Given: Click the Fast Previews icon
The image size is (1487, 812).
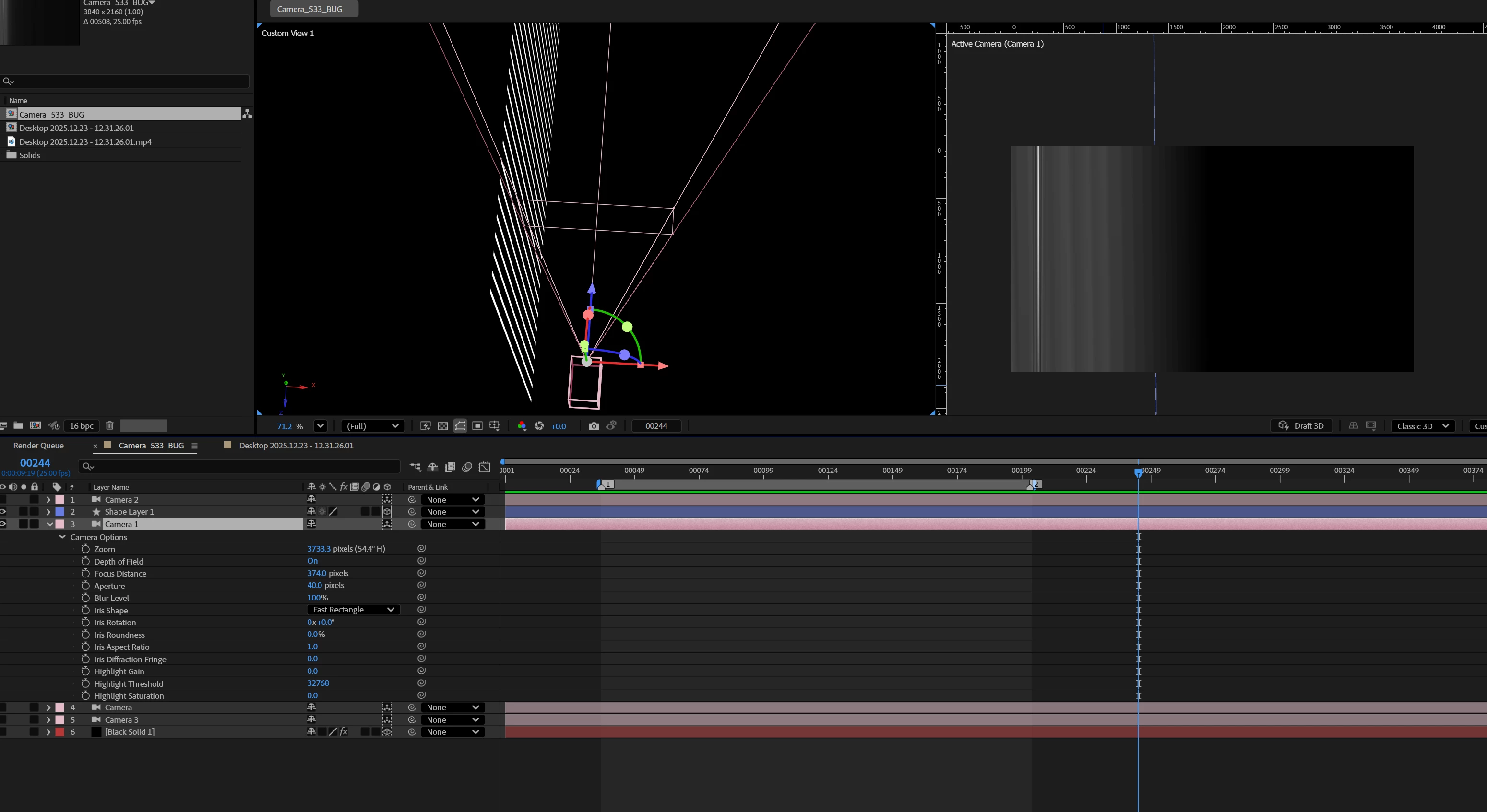Looking at the screenshot, I should (426, 426).
